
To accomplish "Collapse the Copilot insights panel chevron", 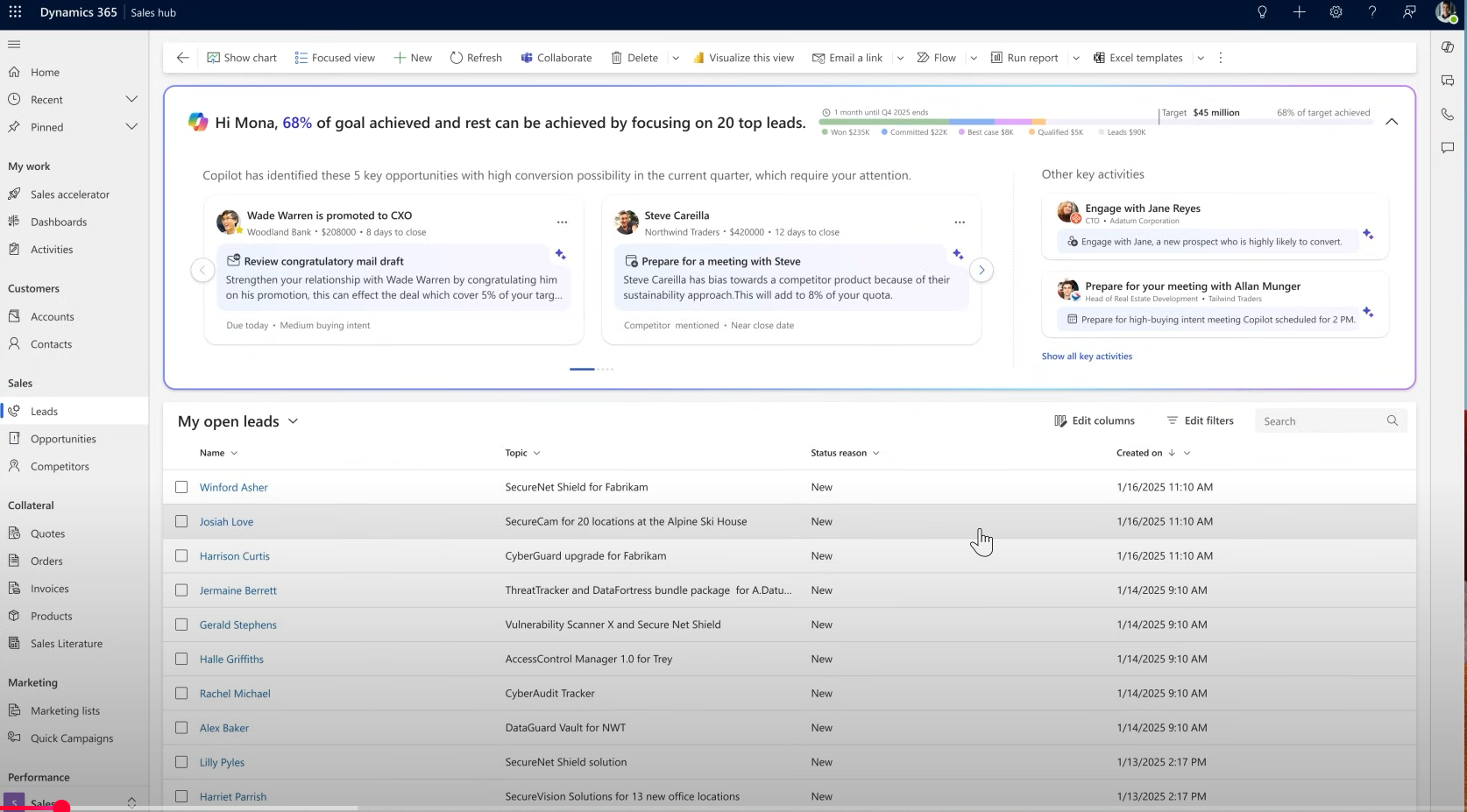I will click(x=1392, y=122).
